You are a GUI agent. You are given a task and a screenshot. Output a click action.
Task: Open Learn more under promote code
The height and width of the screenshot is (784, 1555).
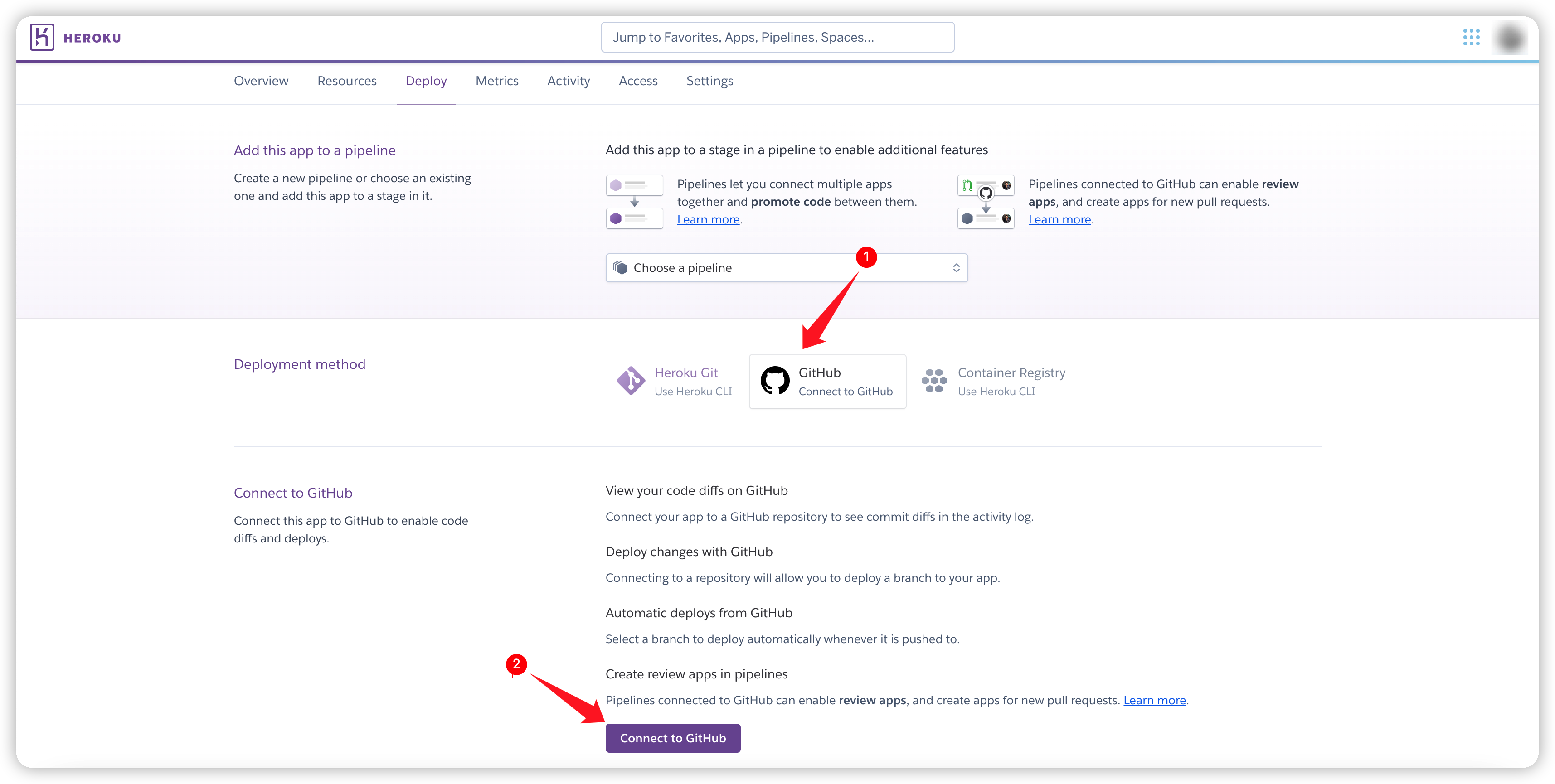pyautogui.click(x=708, y=220)
